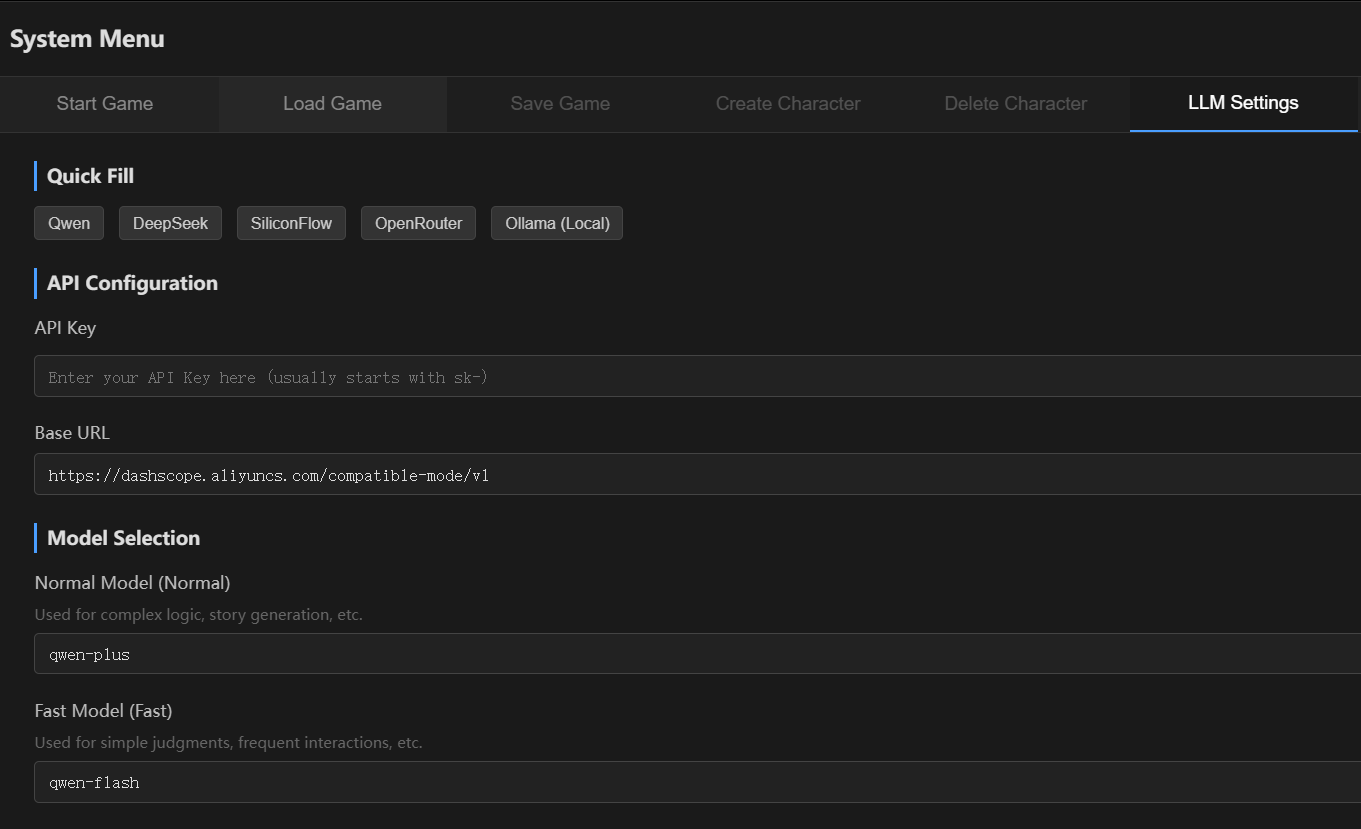Click the Qwen quick fill preset
This screenshot has width=1361, height=829.
(68, 223)
